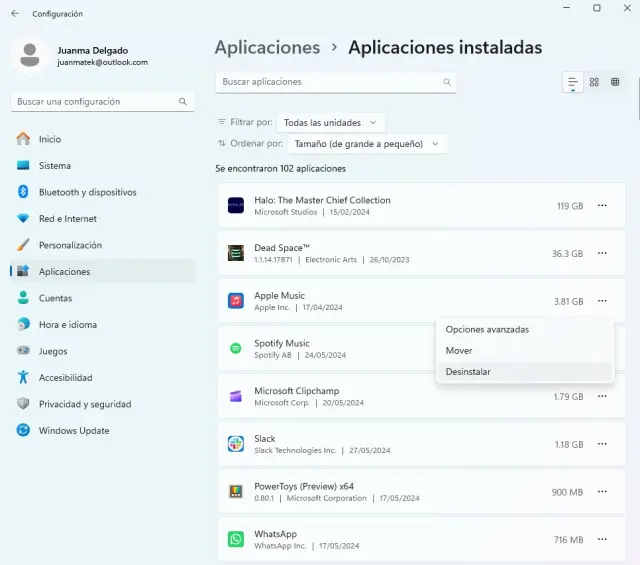Click the WhatsApp app icon
Viewport: 640px width, 565px height.
pos(236,540)
